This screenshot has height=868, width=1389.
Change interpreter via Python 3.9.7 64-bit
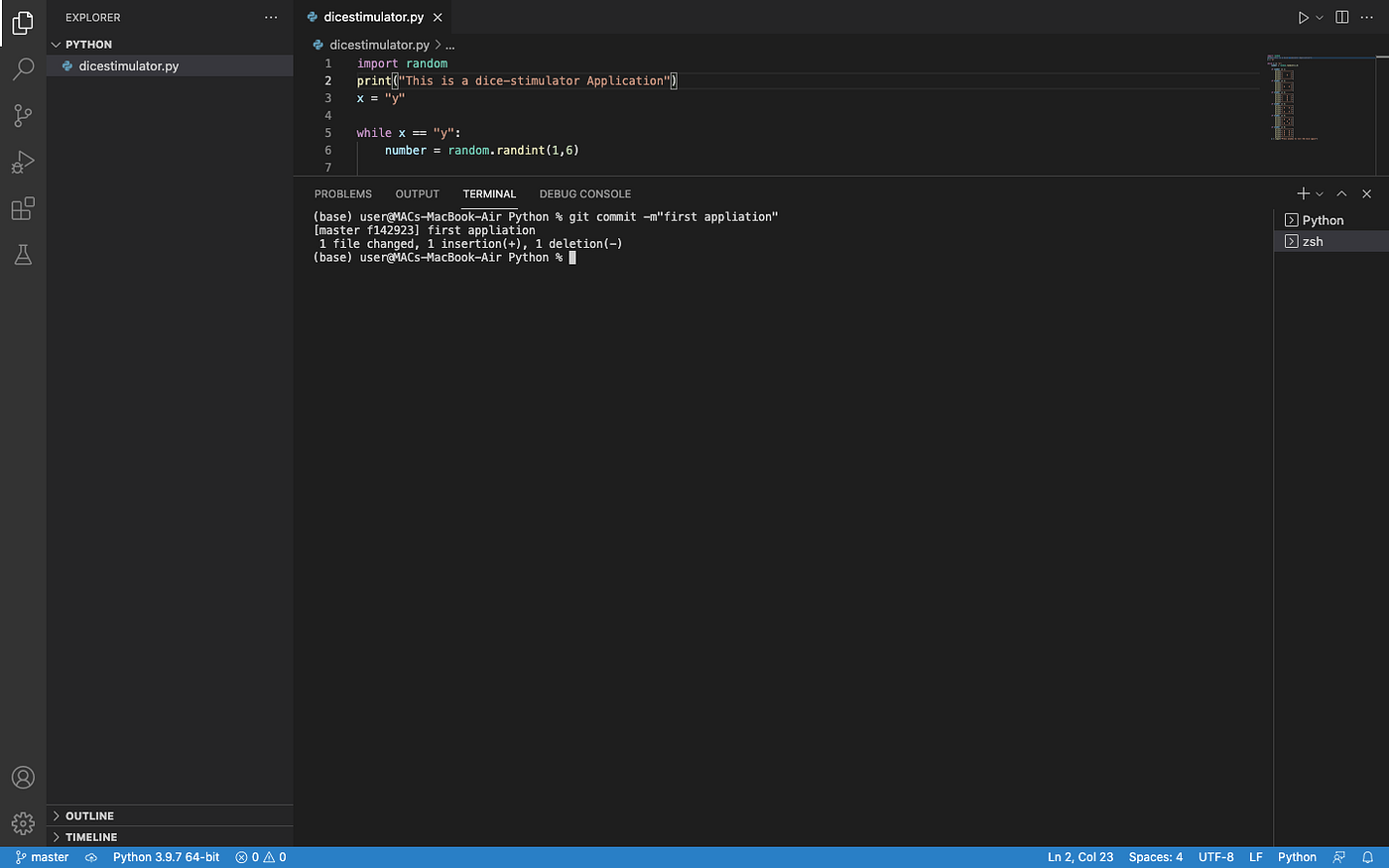166,857
